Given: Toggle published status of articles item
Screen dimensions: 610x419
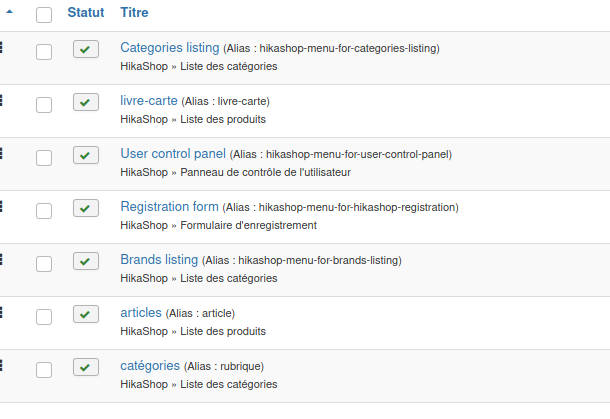Looking at the screenshot, I should (86, 315).
